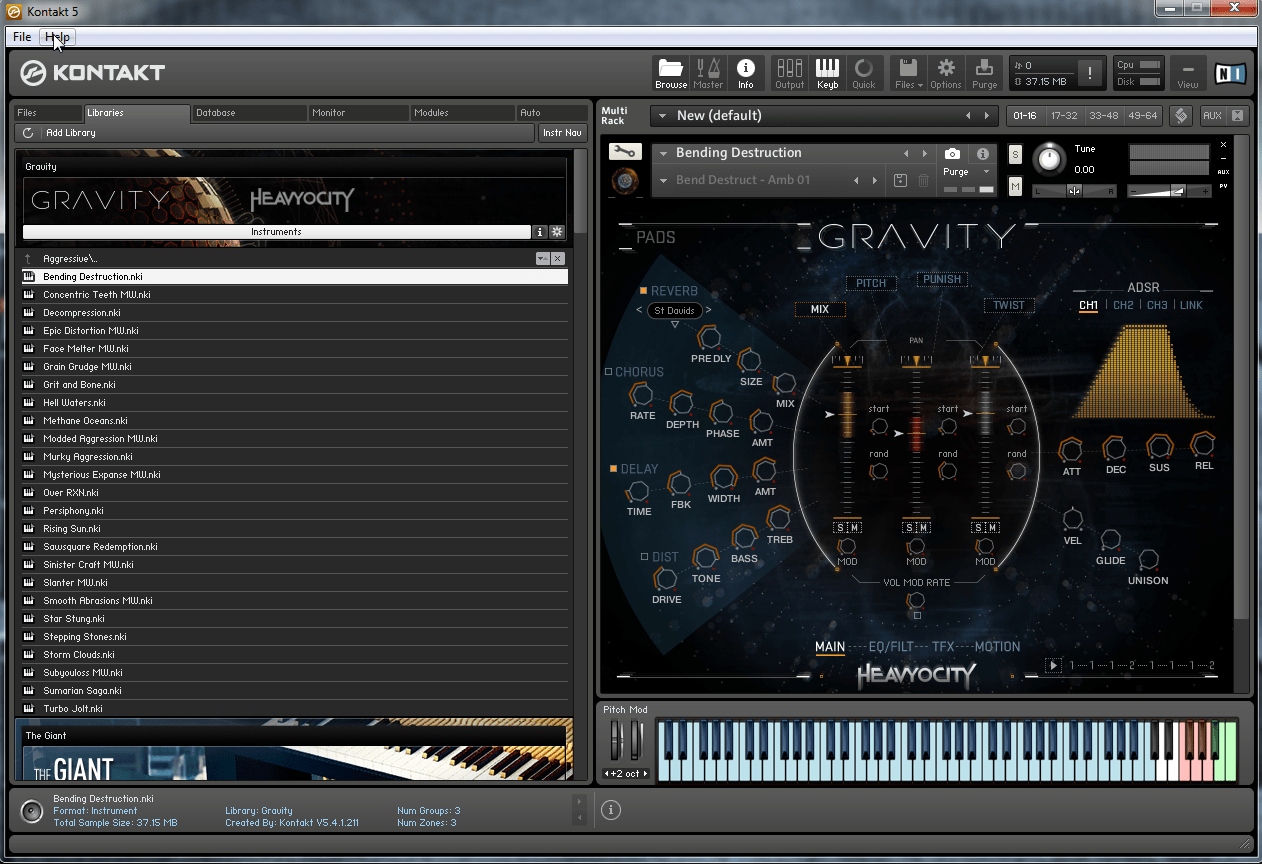Open Gravity library info icon
This screenshot has height=864, width=1262.
point(540,232)
